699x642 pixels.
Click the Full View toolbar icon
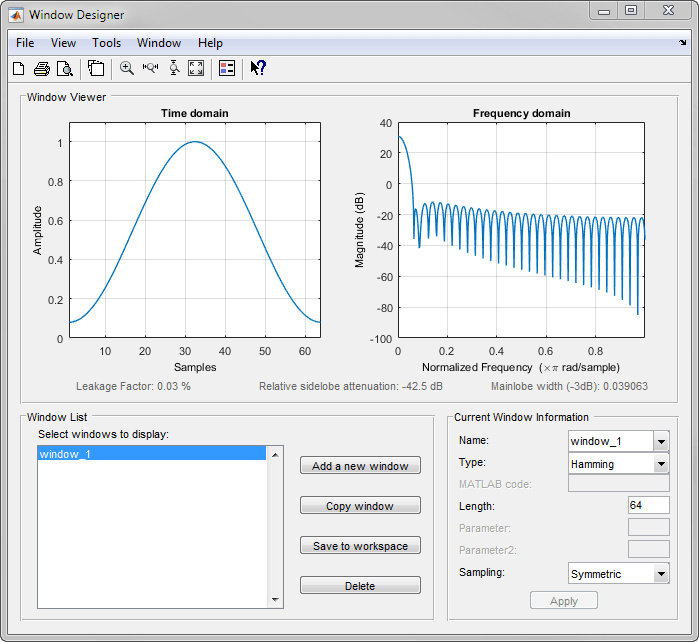[196, 68]
